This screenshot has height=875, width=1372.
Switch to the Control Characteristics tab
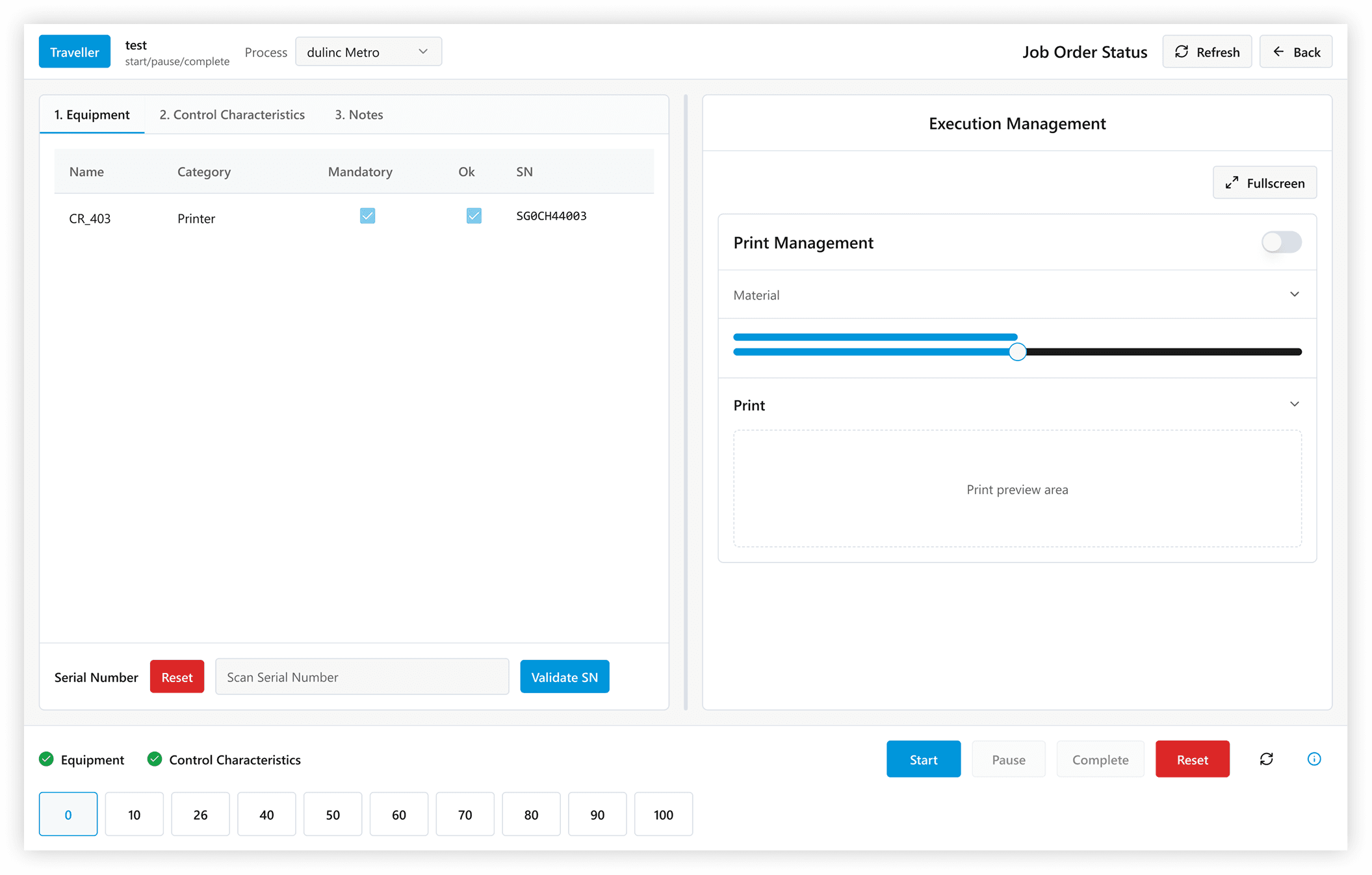232,115
